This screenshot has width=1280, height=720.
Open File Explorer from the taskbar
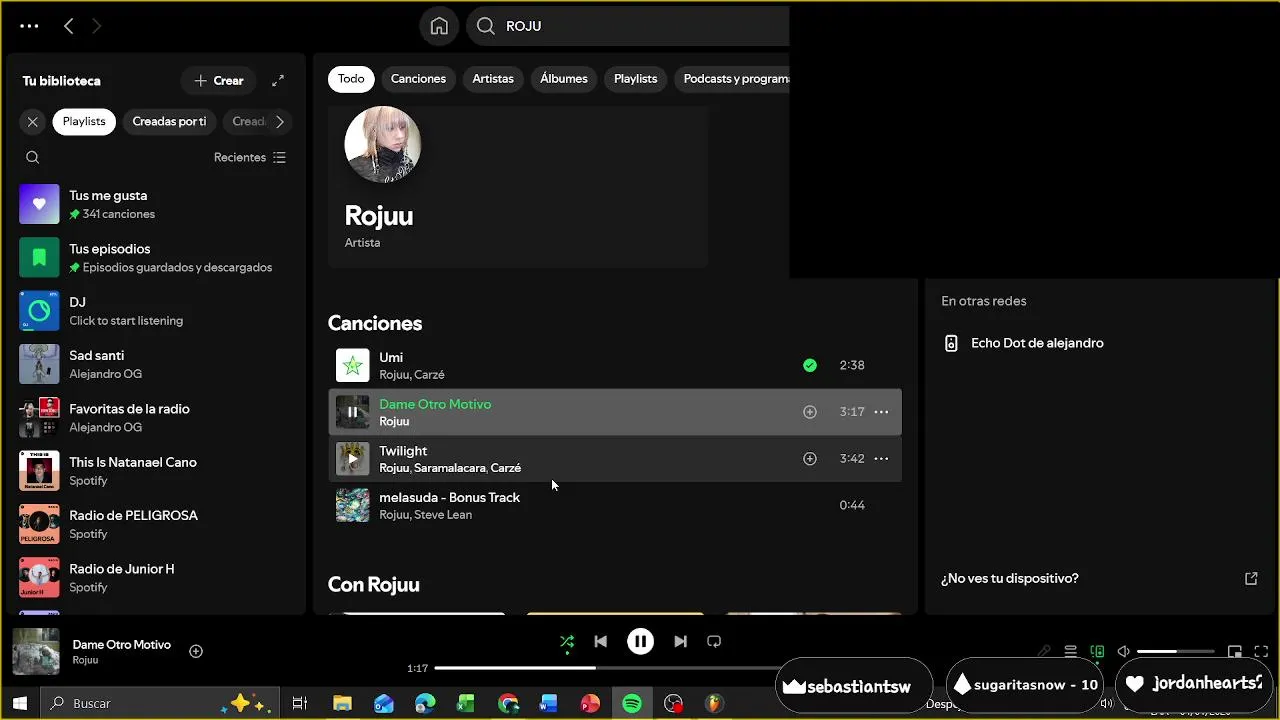[x=342, y=703]
